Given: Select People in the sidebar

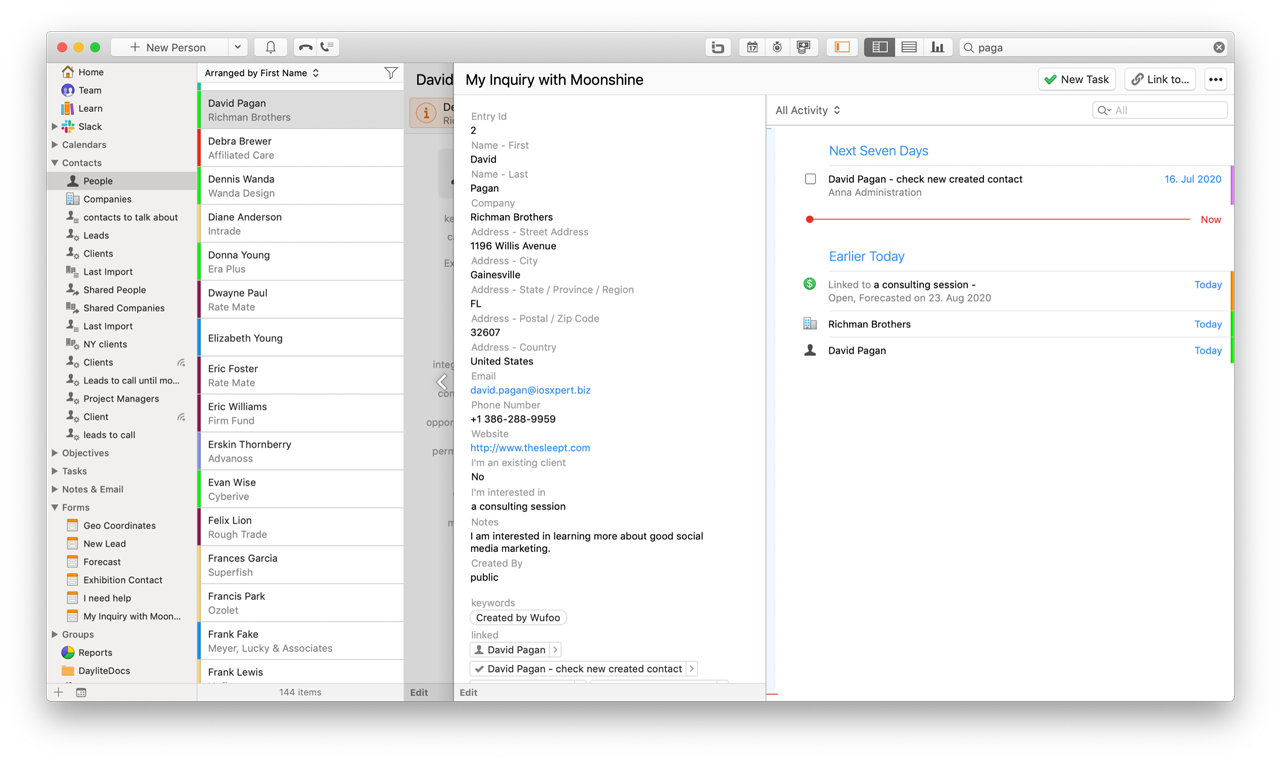Looking at the screenshot, I should [122, 181].
